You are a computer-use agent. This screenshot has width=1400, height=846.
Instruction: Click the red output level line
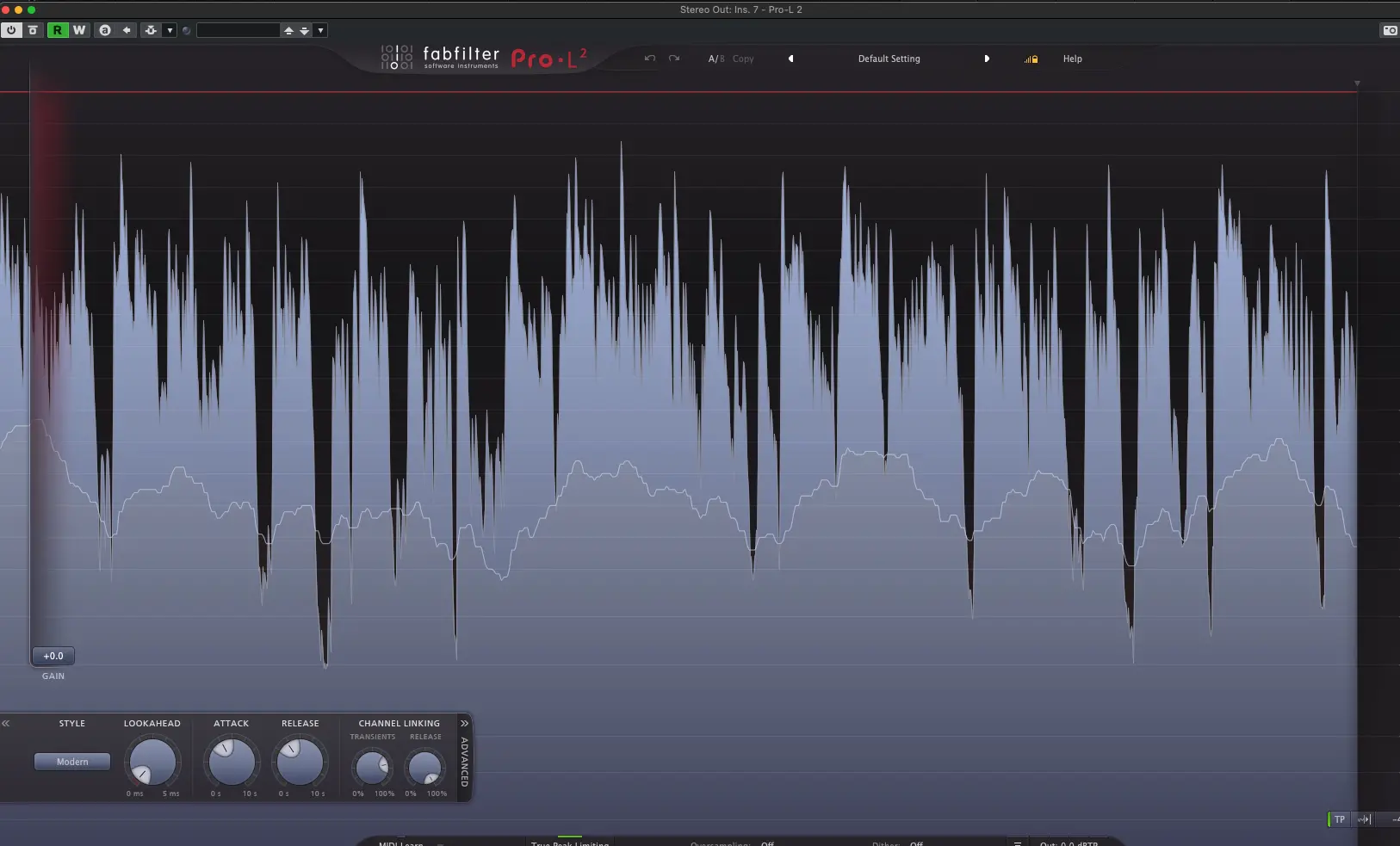(678, 91)
